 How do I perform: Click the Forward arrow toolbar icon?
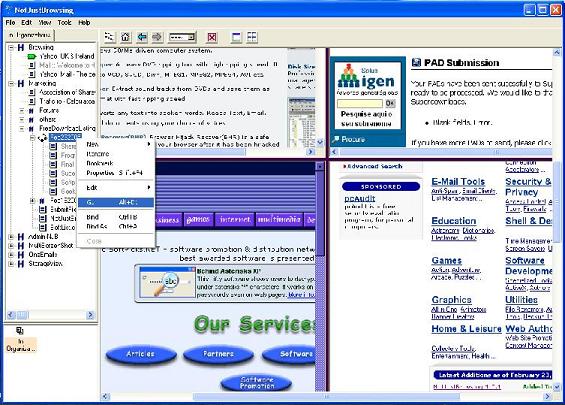point(157,37)
